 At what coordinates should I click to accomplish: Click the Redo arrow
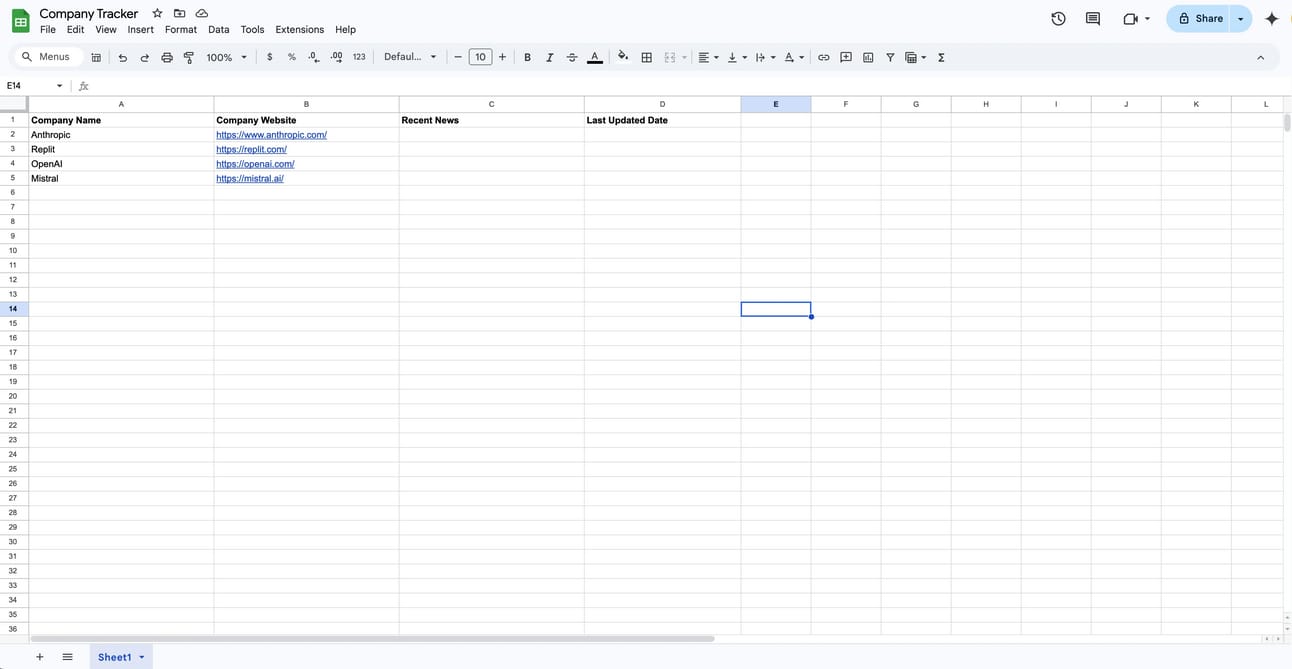pyautogui.click(x=144, y=57)
